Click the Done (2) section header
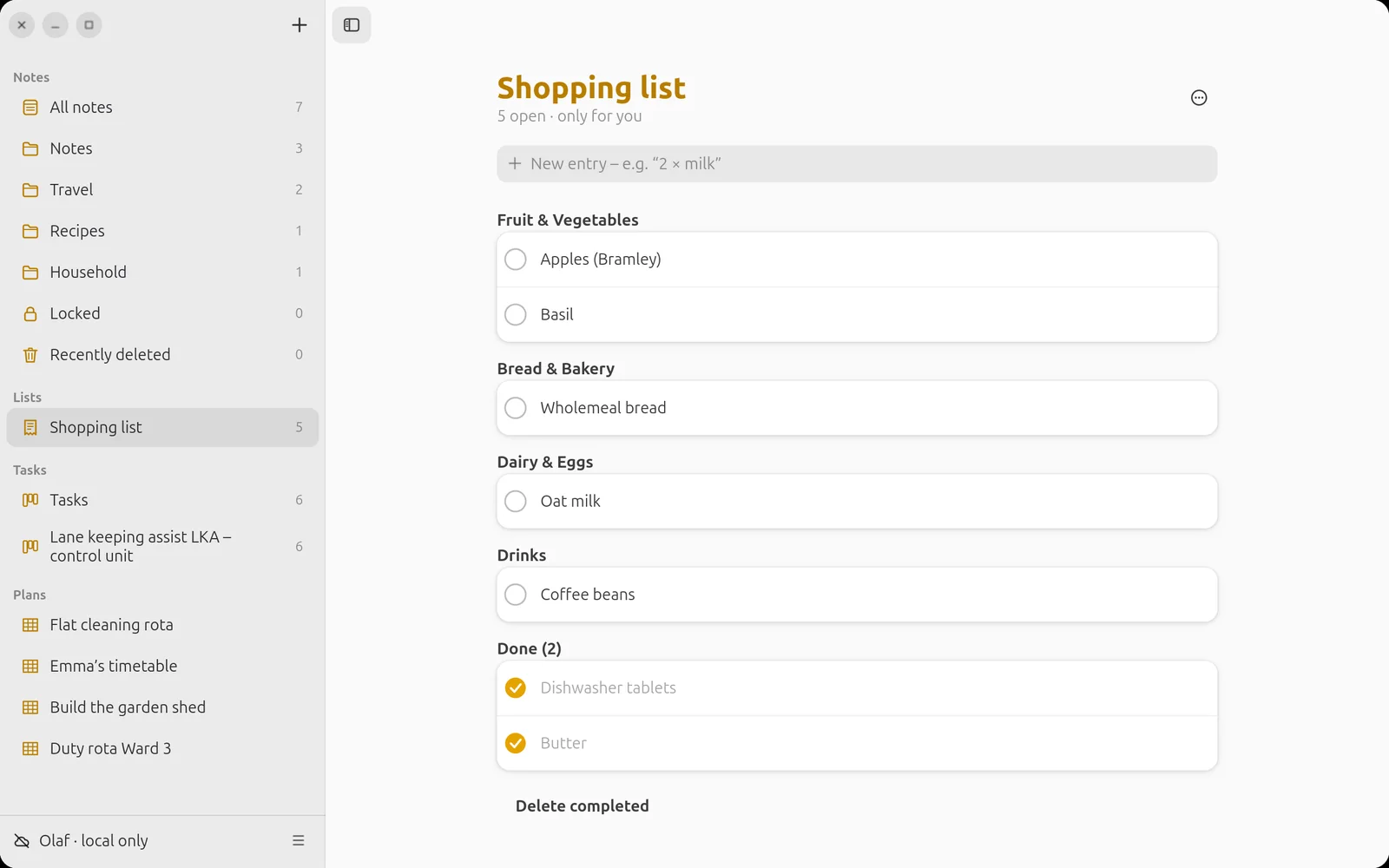Screen dimensions: 1389x868 [x=530, y=648]
